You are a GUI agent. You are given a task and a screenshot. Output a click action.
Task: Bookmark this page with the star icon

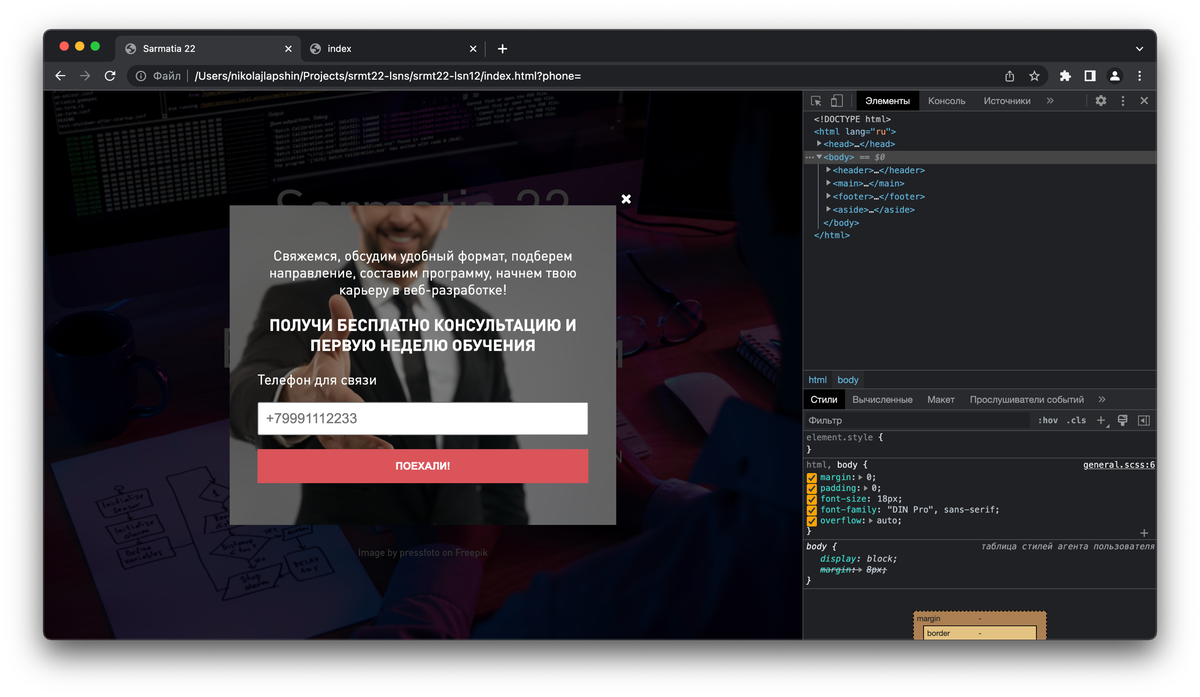(1035, 76)
